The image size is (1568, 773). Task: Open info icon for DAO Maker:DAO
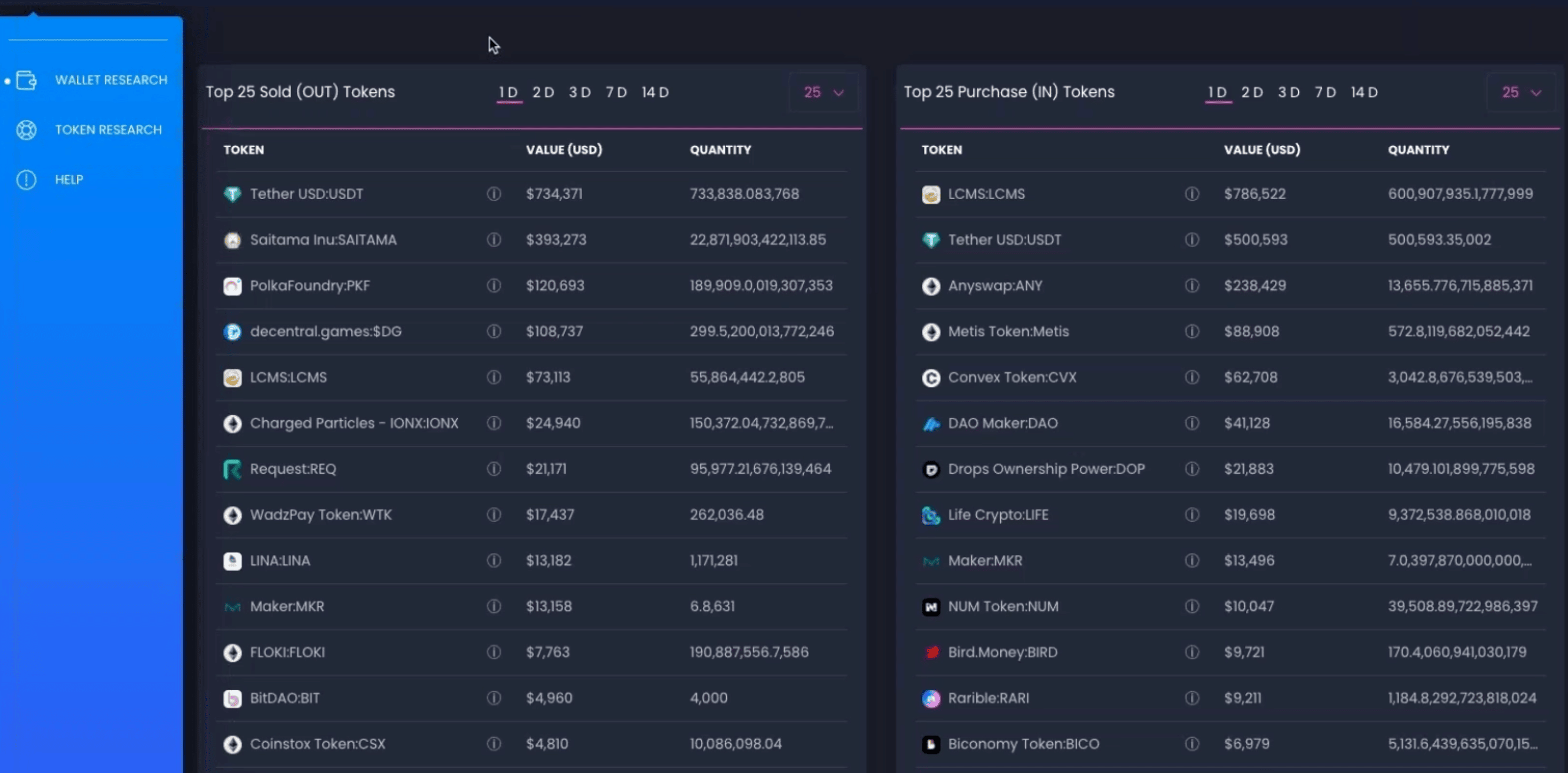point(1192,423)
